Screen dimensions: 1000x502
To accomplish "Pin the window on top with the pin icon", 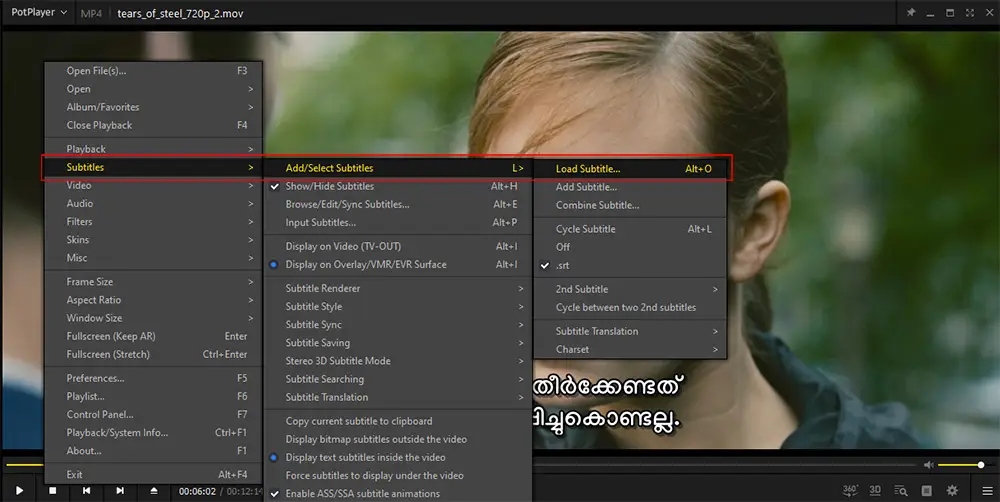I will pyautogui.click(x=910, y=13).
